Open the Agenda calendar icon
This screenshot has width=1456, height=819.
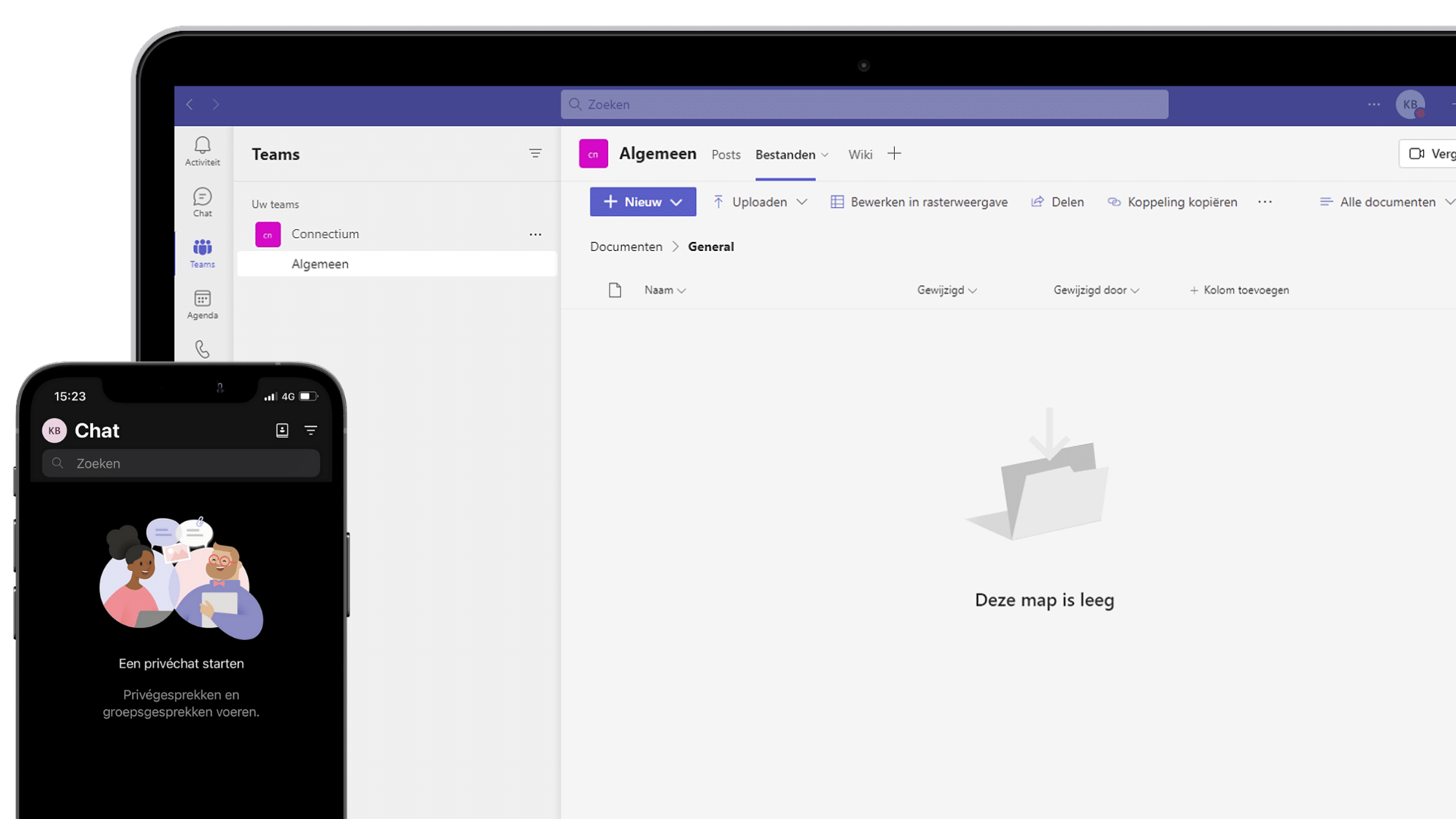pyautogui.click(x=202, y=304)
